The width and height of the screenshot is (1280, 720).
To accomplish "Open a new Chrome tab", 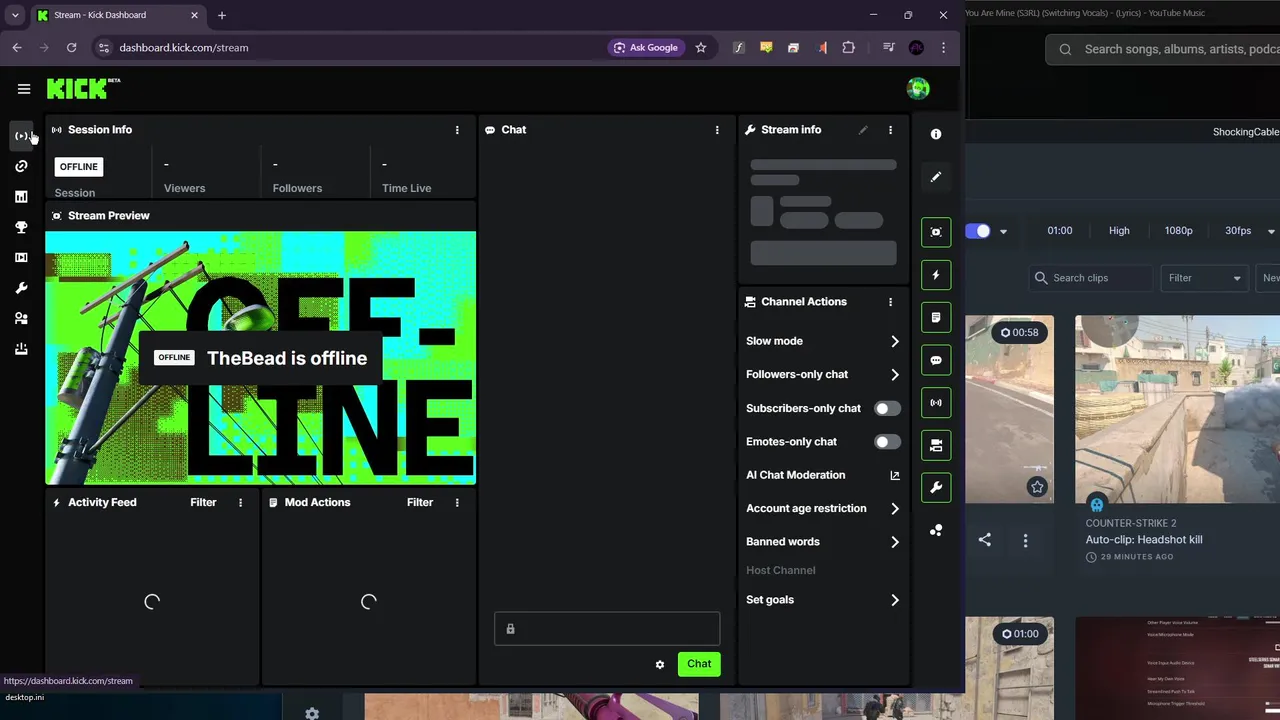I will tap(222, 15).
